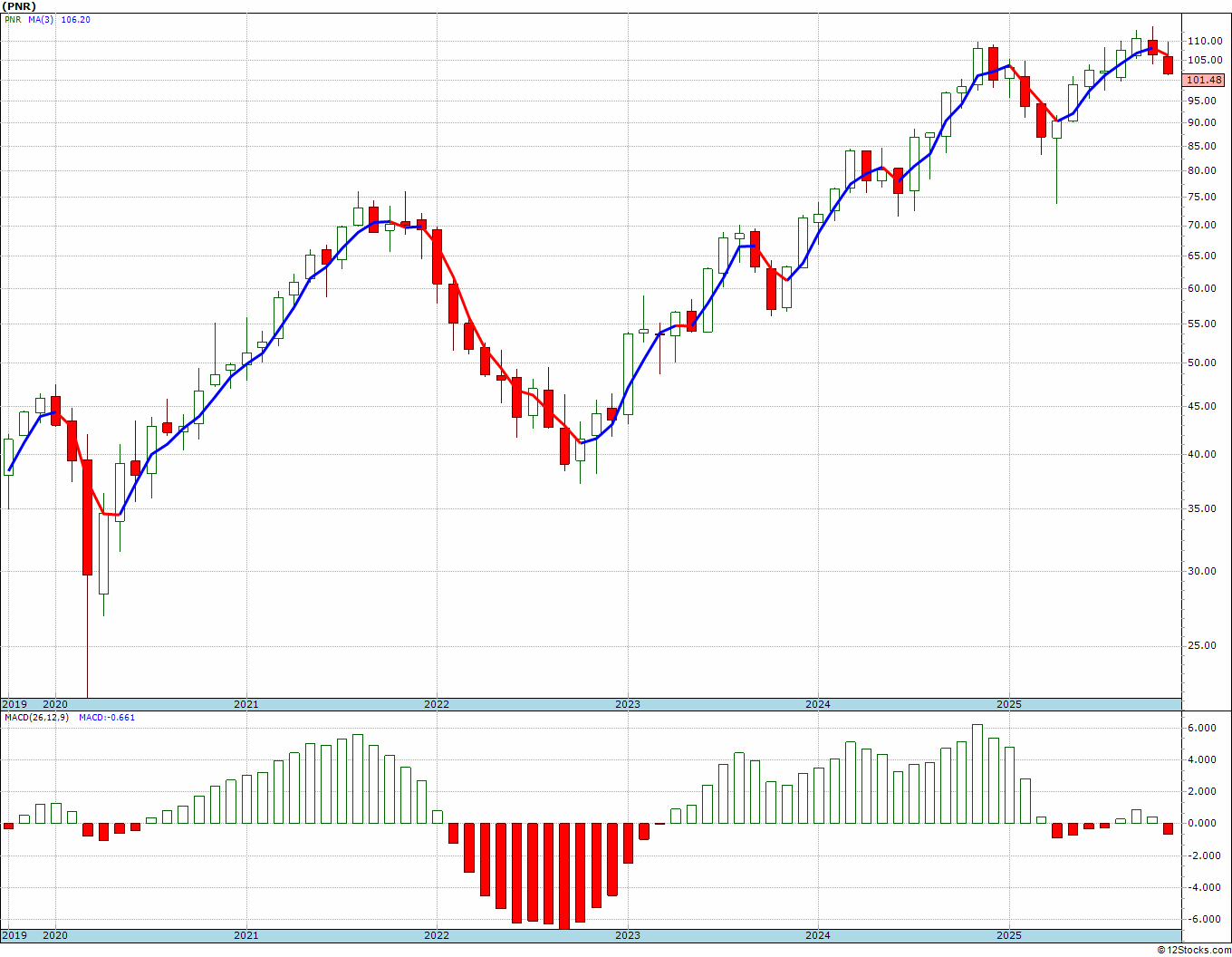Select 2024 on the price chart time axis
Screen dimensions: 1232x957
tap(818, 704)
